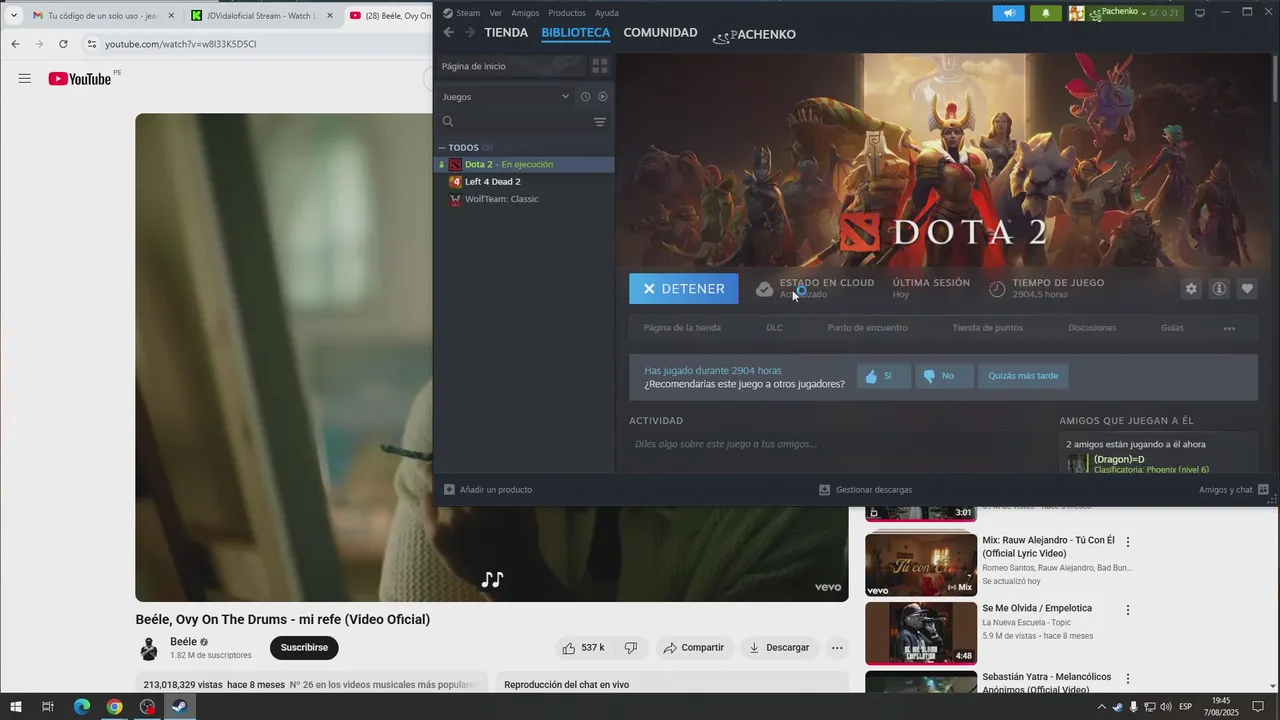This screenshot has width=1280, height=720.
Task: Switch library to grid collections view
Action: click(600, 66)
